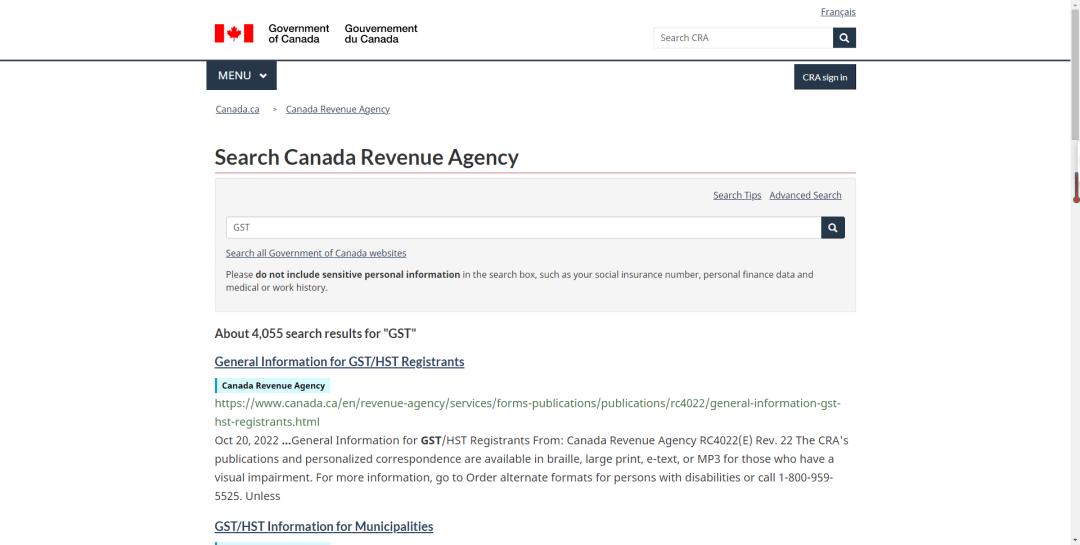The height and width of the screenshot is (545, 1080).
Task: Open the MENU dropdown
Action: pyautogui.click(x=241, y=76)
